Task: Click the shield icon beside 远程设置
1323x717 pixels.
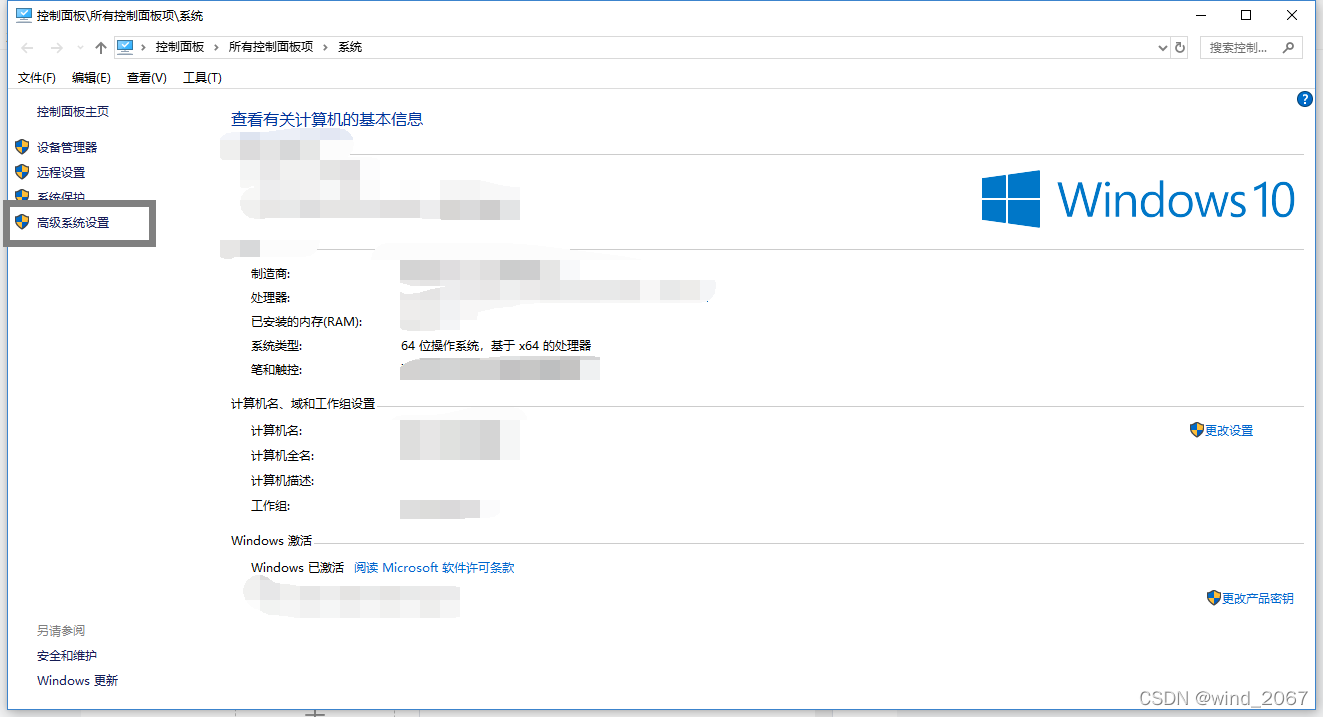Action: (23, 172)
